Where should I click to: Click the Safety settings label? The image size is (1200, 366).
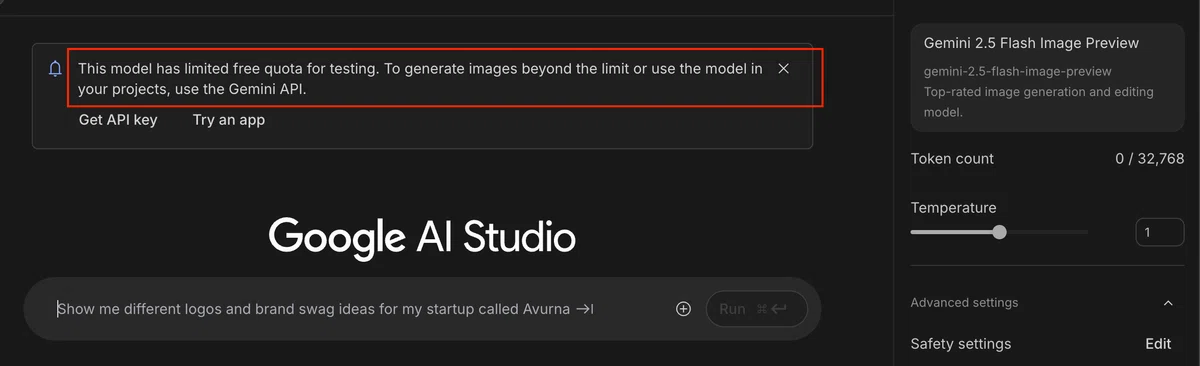961,344
